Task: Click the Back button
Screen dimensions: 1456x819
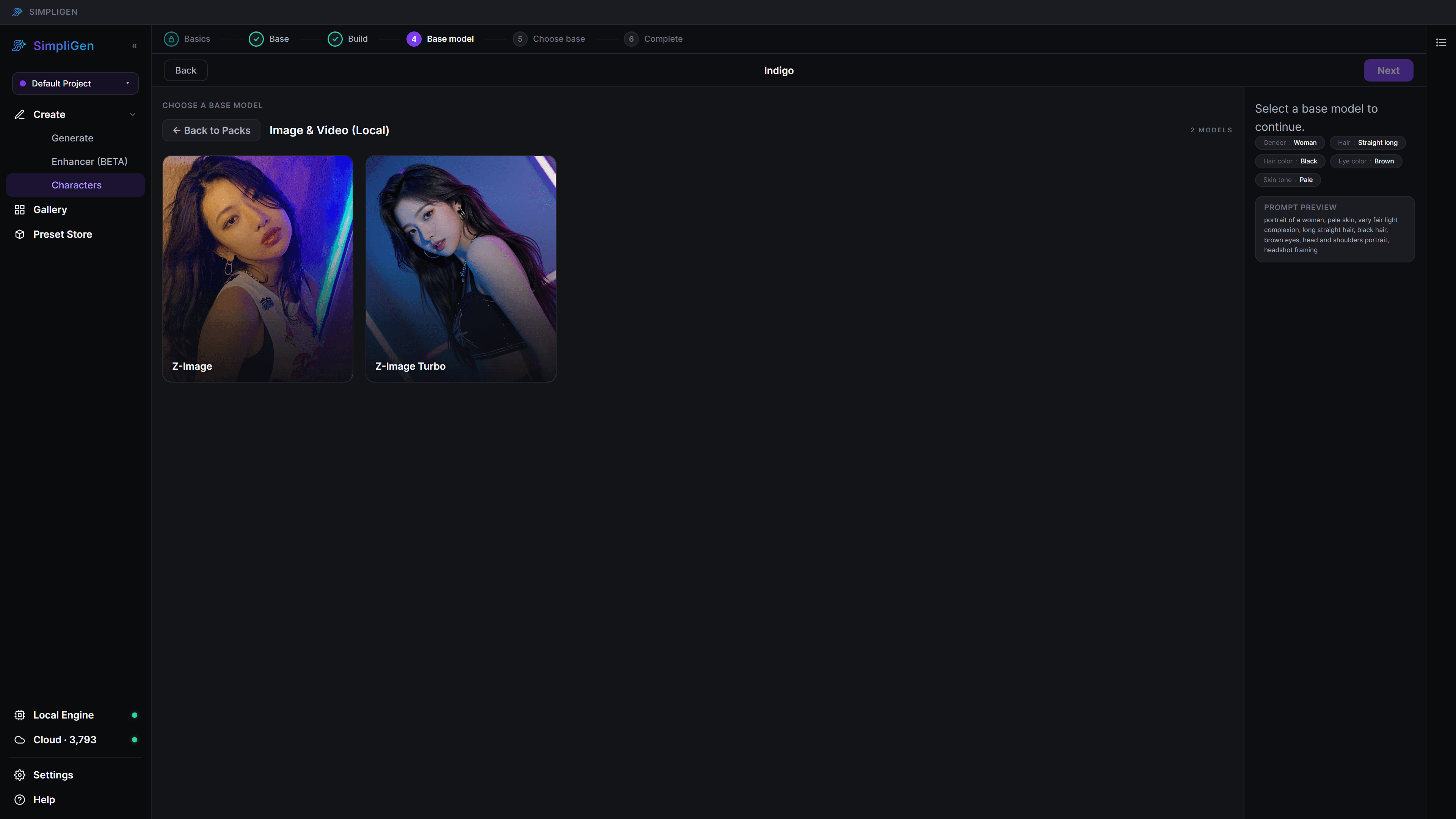Action: [x=185, y=71]
